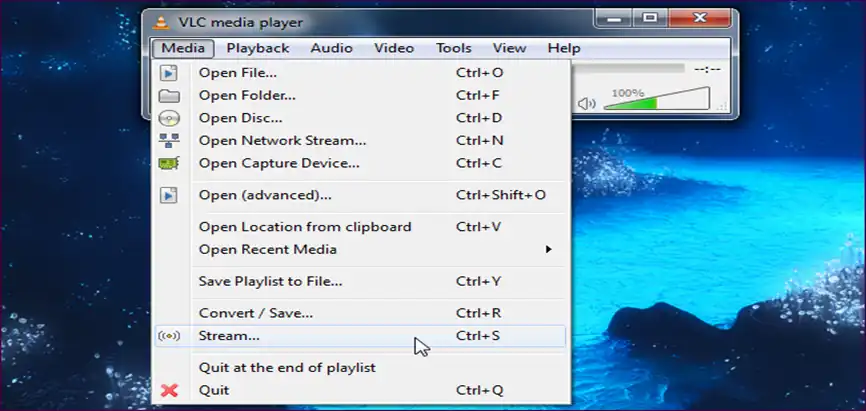Click the capture card icon beside Open Capture Device
The height and width of the screenshot is (411, 866).
point(169,164)
